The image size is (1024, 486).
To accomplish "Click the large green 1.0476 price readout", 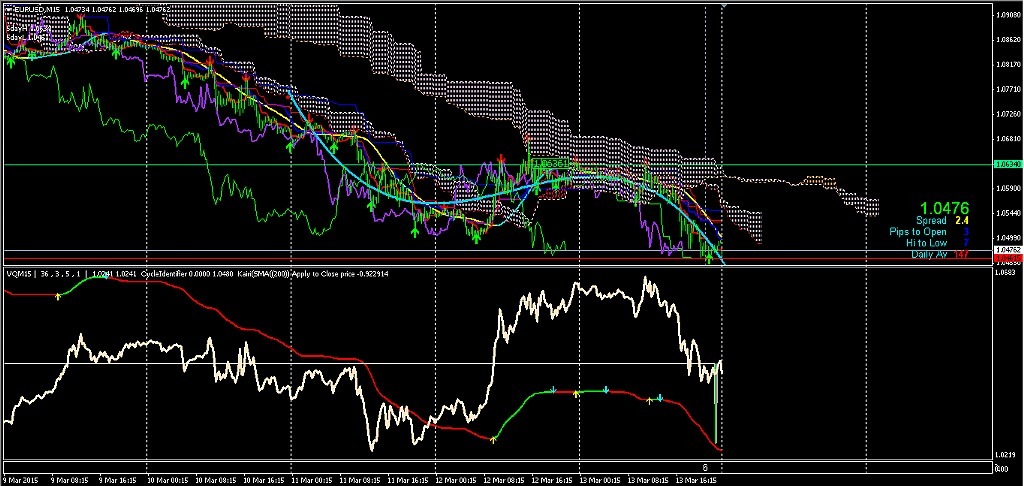I will pos(946,208).
